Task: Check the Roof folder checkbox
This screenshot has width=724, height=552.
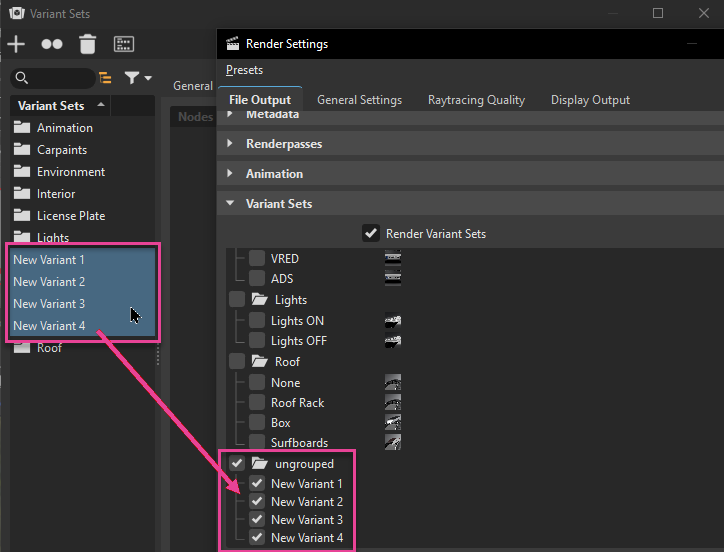Action: click(x=237, y=361)
